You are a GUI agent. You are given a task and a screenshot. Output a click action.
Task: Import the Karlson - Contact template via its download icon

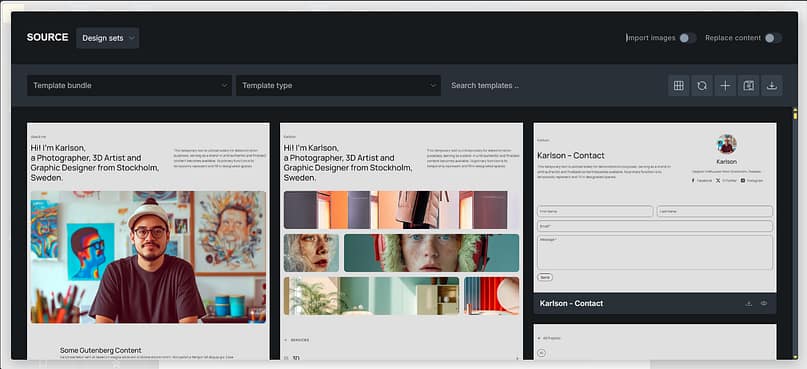click(749, 304)
